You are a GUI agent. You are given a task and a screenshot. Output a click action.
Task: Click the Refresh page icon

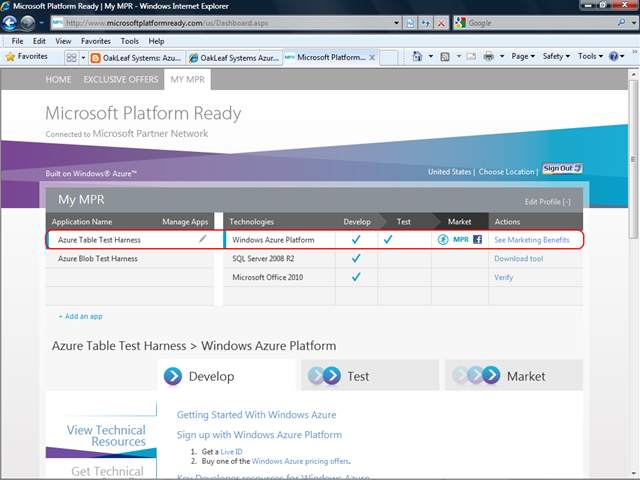coord(425,23)
